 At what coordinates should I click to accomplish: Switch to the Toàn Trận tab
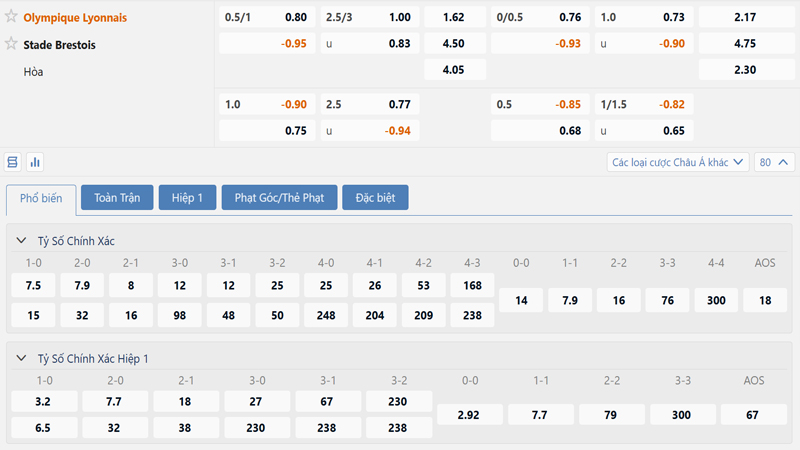(117, 198)
